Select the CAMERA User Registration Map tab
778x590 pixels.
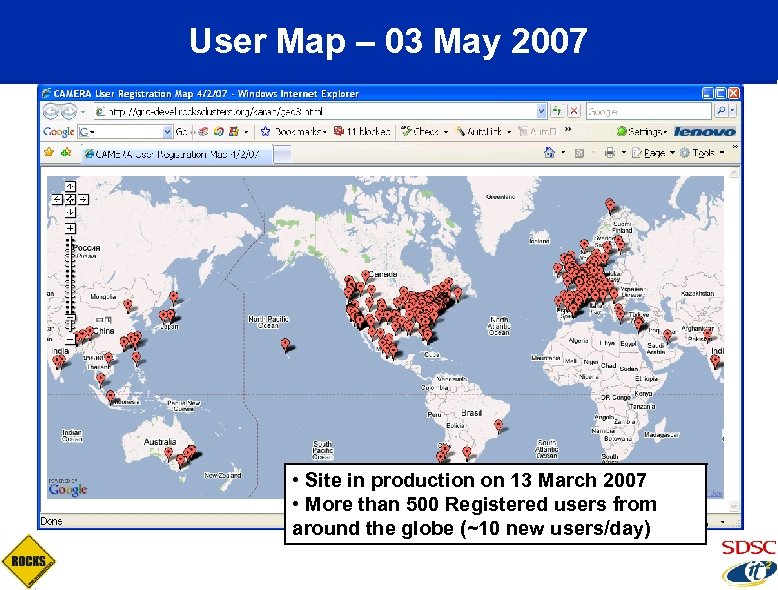coord(177,154)
